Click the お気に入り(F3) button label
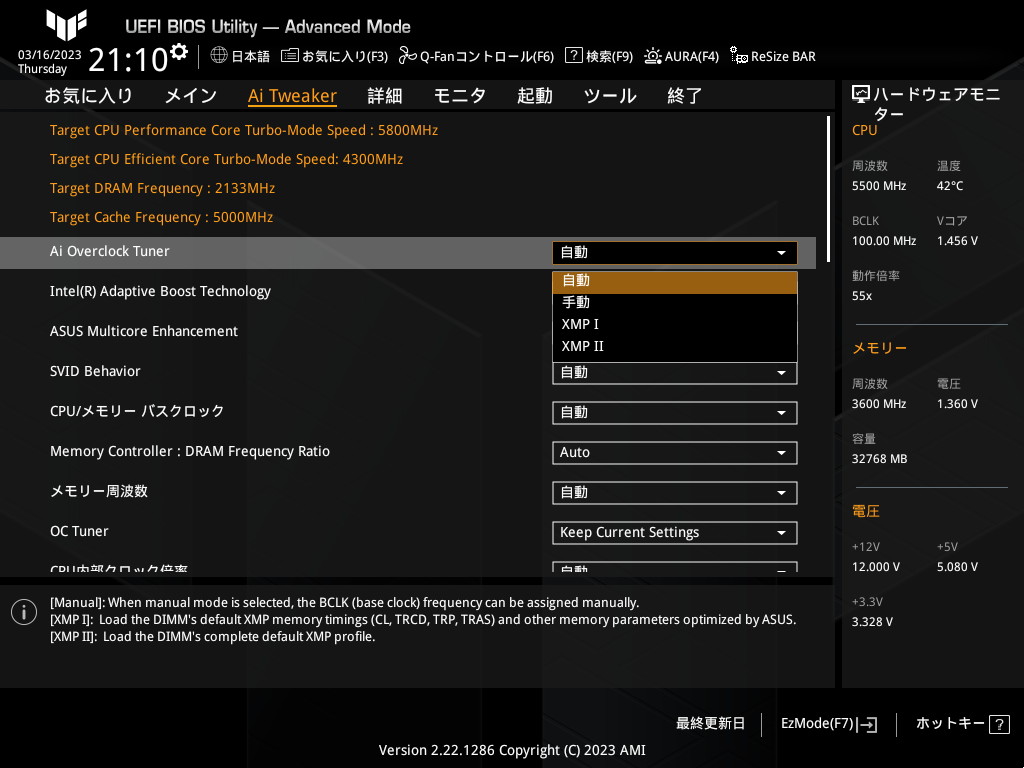This screenshot has height=768, width=1024. [x=345, y=56]
